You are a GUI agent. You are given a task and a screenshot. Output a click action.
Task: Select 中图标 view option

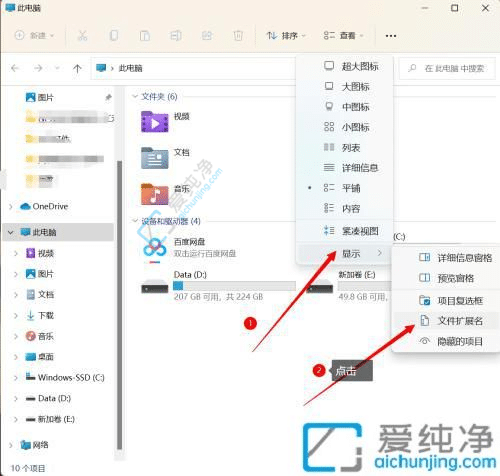tap(345, 107)
